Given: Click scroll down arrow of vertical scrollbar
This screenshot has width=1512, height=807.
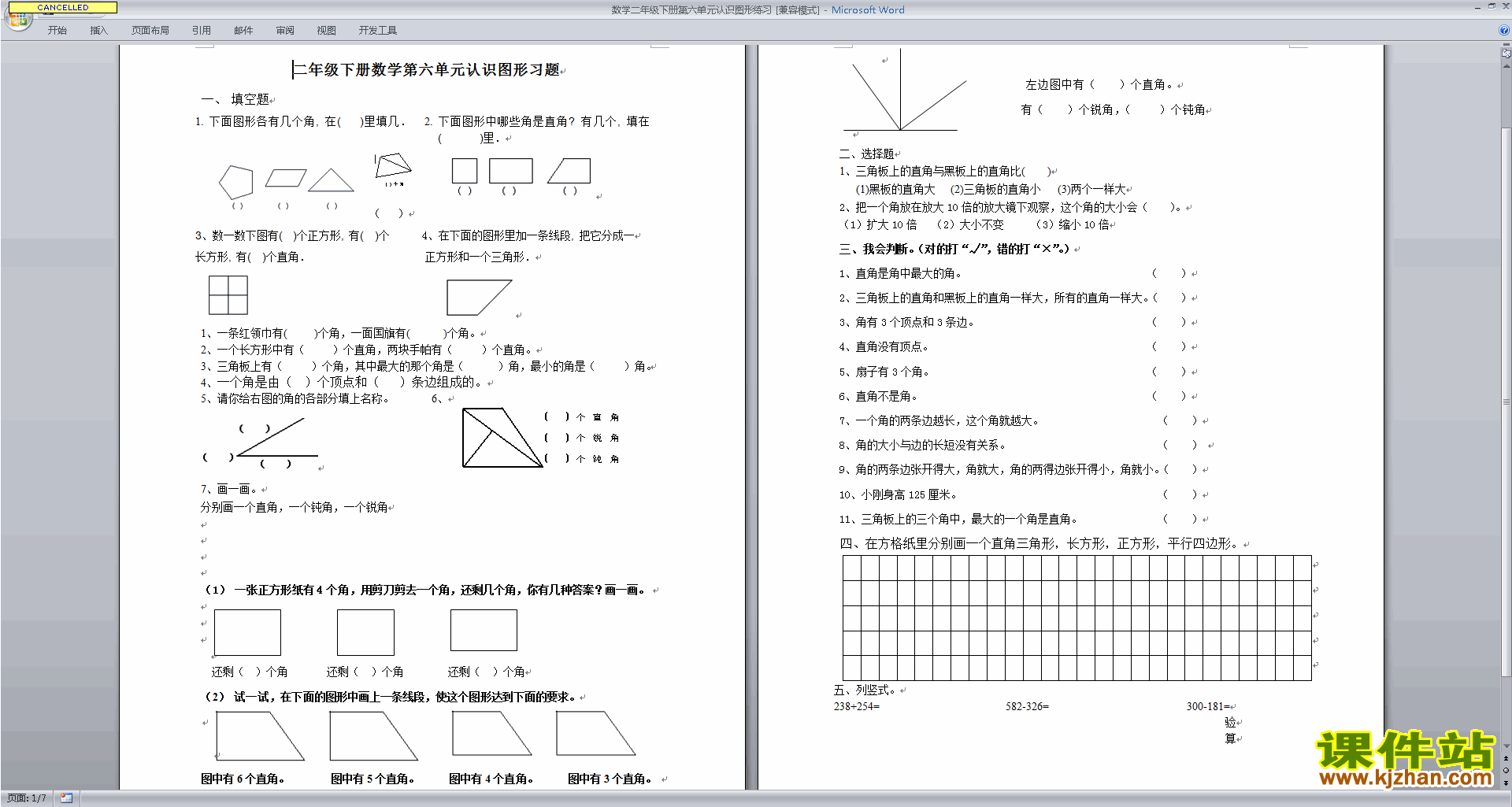Looking at the screenshot, I should point(1506,746).
